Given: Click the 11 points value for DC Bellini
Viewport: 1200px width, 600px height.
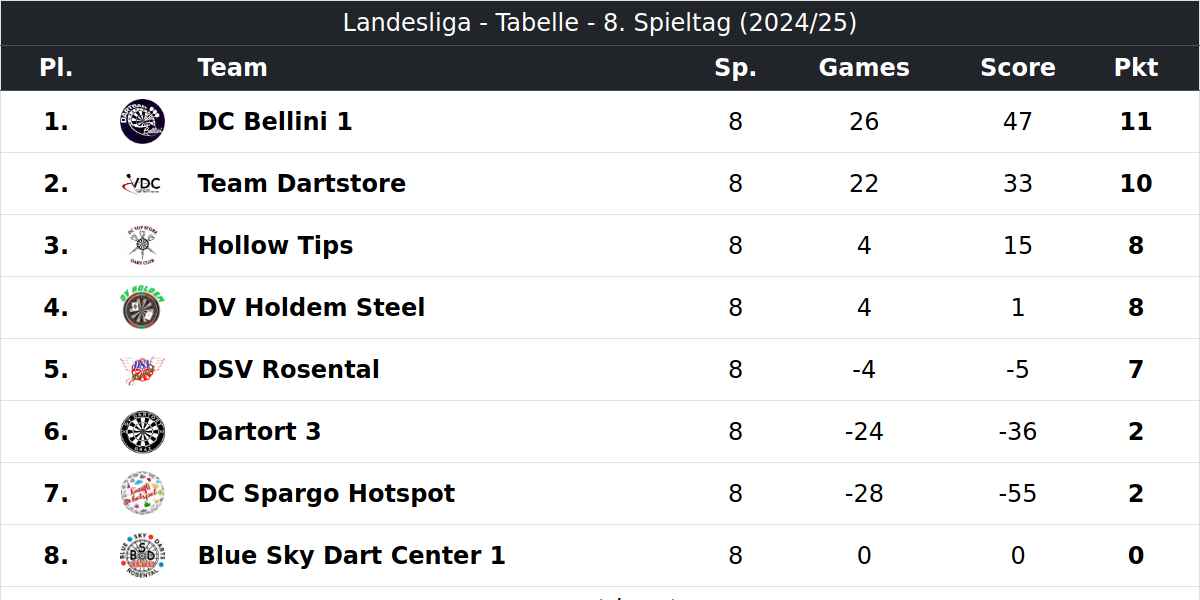Looking at the screenshot, I should coord(1136,122).
